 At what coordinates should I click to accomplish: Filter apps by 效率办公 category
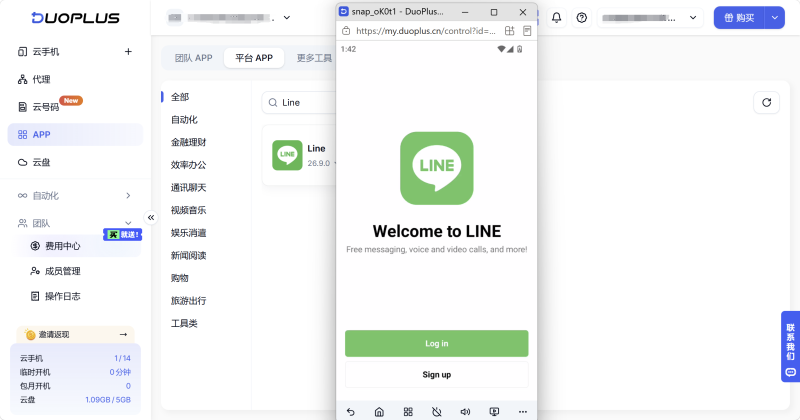click(x=188, y=165)
